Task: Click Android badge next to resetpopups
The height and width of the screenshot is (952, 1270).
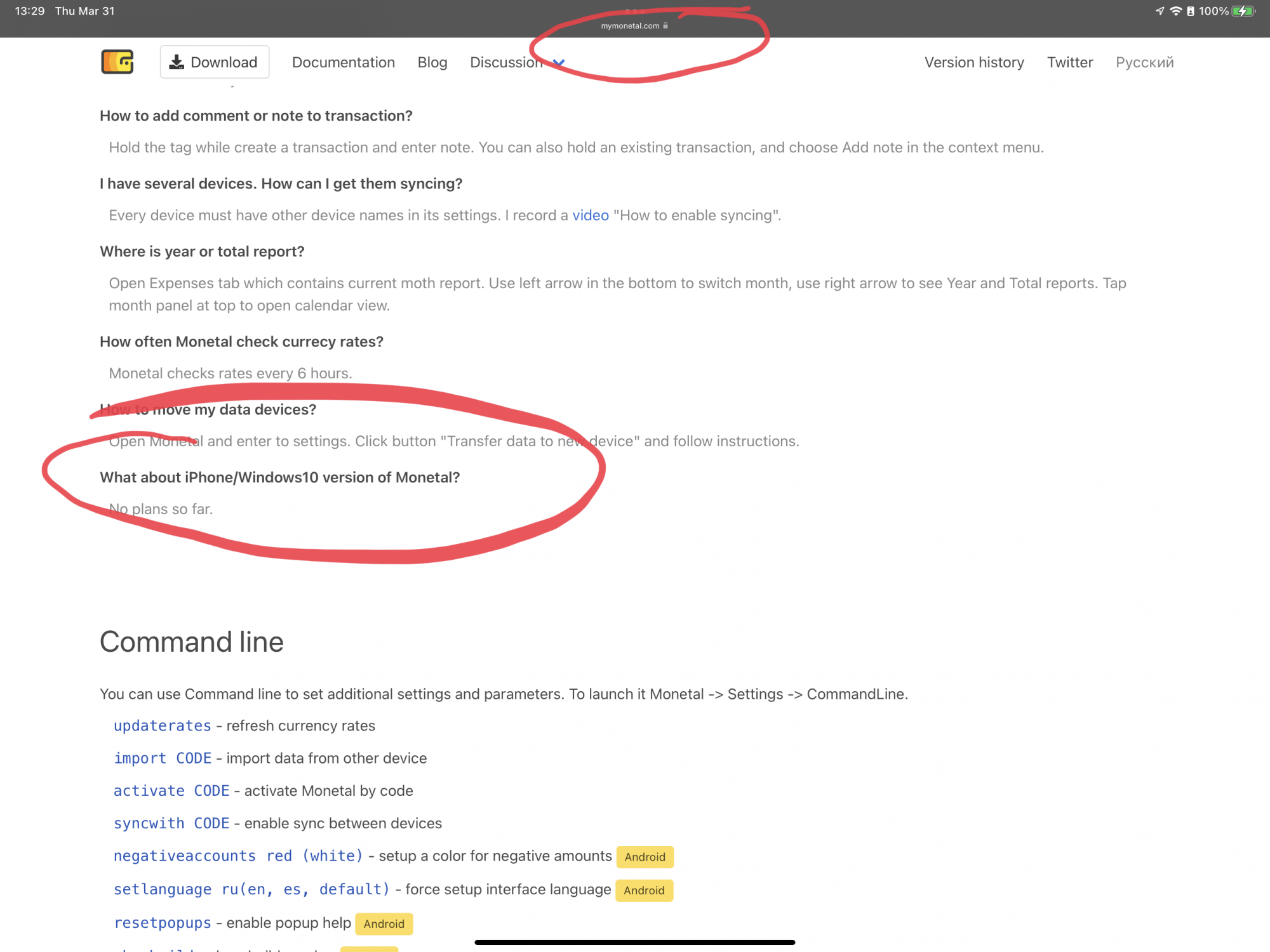Action: 384,924
